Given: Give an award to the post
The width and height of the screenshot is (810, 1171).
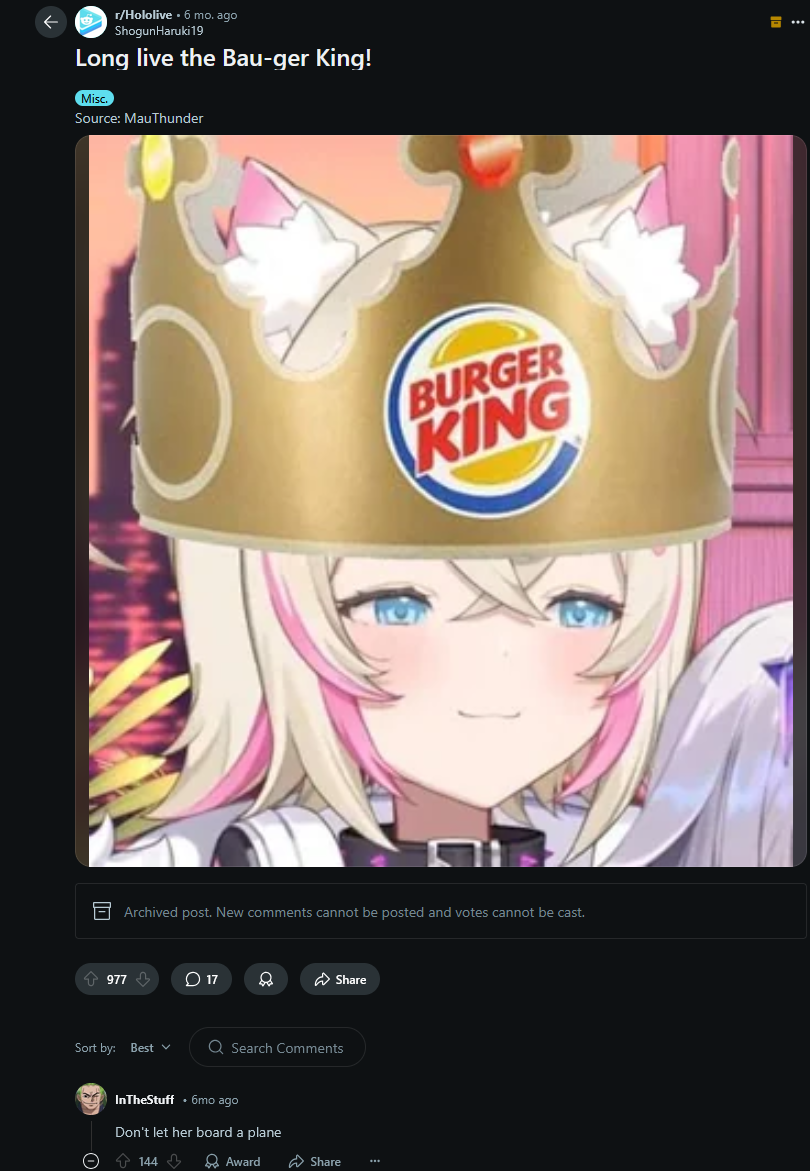Looking at the screenshot, I should tap(266, 979).
